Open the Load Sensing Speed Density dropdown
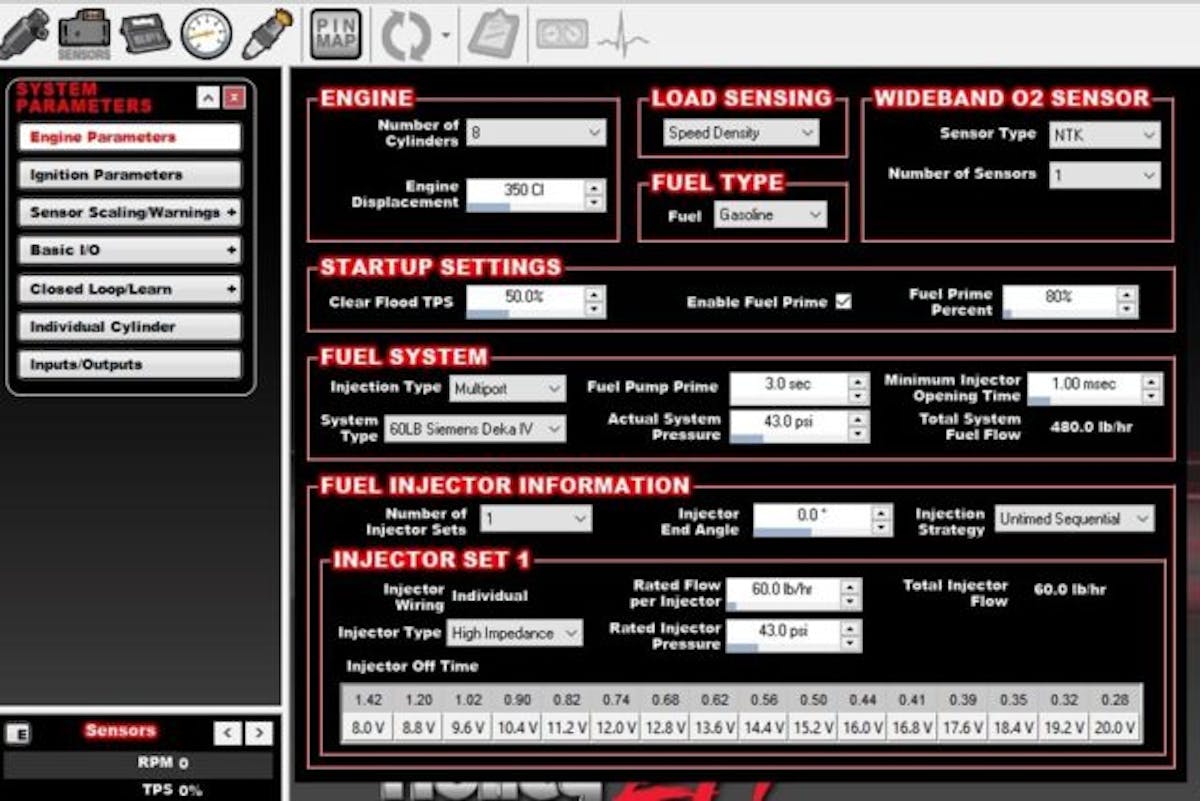The image size is (1200, 801). (741, 132)
